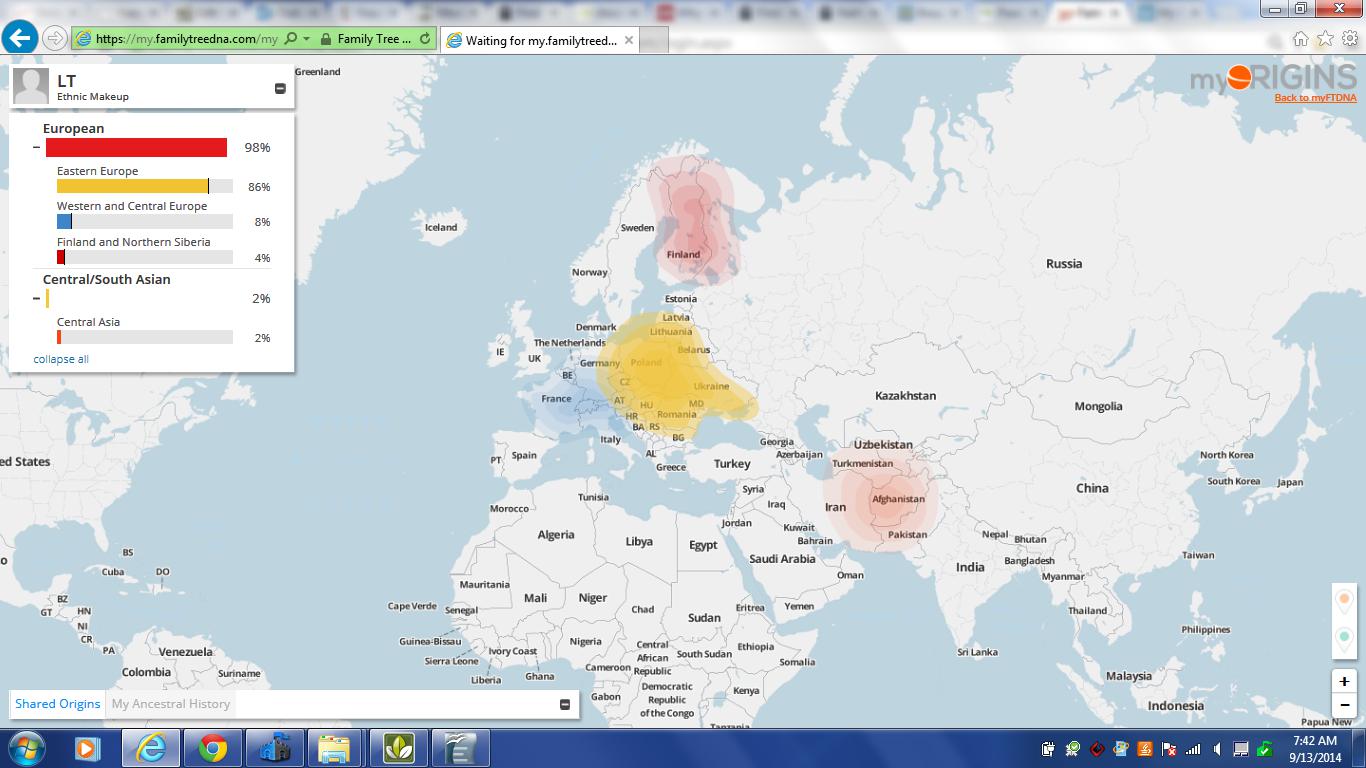1366x768 pixels.
Task: Click the Central Asia 2% bar
Action: click(x=59, y=337)
